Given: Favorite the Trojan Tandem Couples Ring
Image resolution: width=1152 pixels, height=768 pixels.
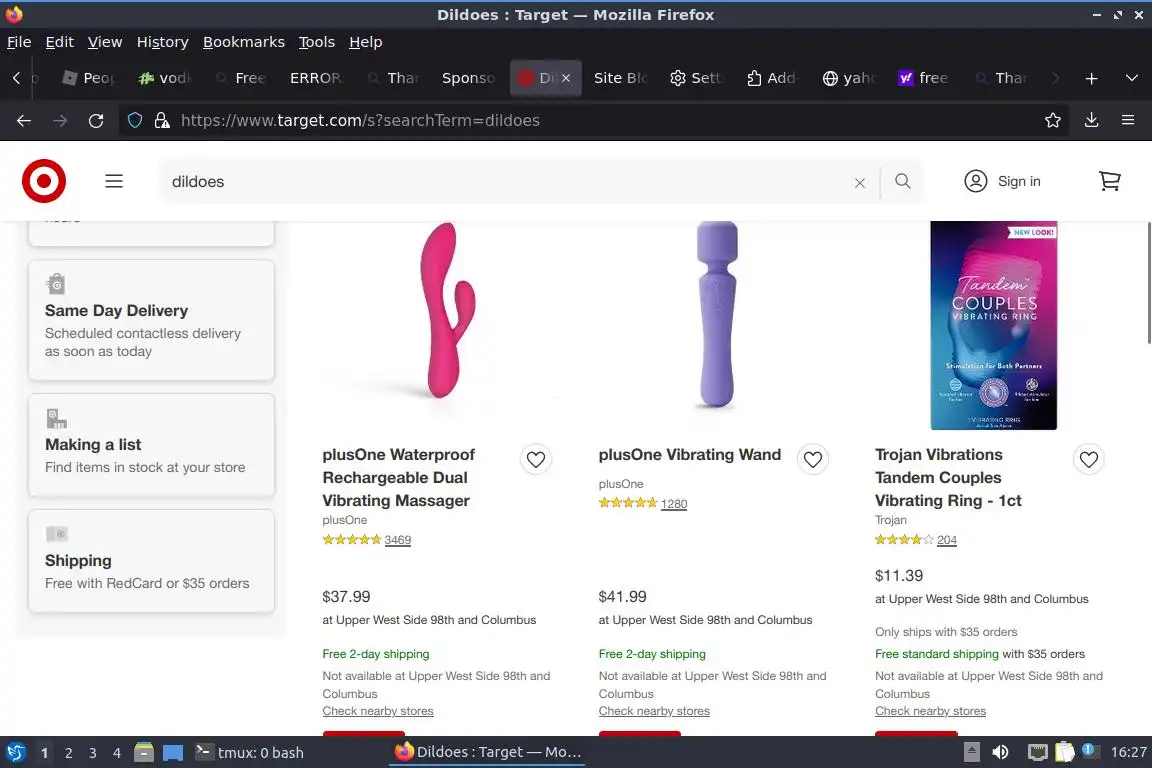Looking at the screenshot, I should coord(1089,459).
